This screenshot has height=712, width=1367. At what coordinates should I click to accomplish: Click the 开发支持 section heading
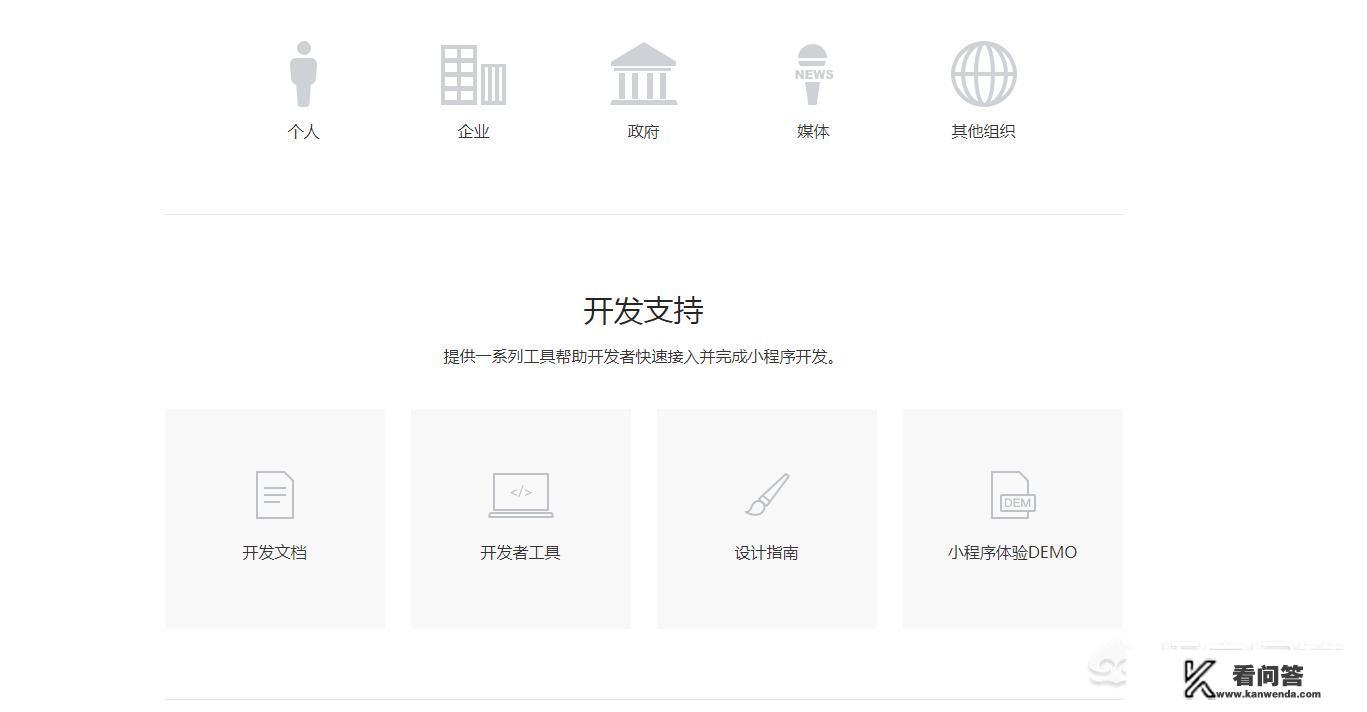coord(643,311)
